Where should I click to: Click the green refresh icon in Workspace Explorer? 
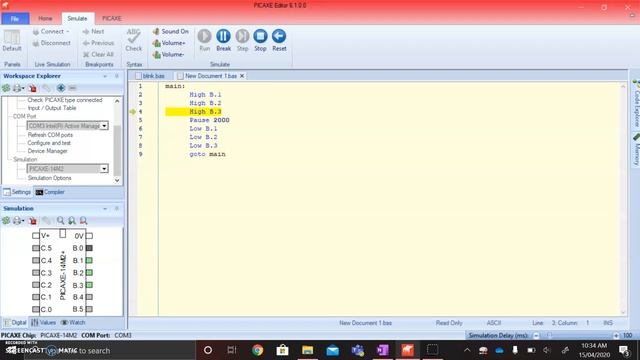6,88
